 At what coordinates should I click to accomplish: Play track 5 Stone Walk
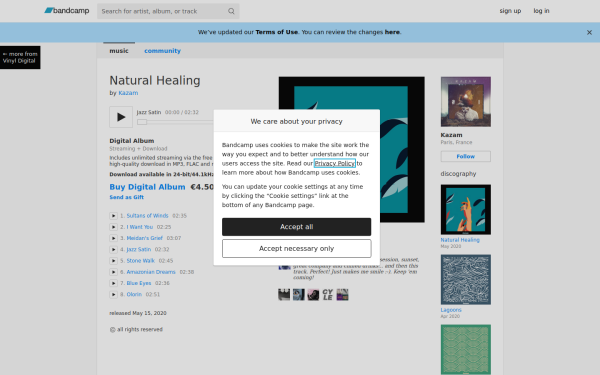coord(113,261)
